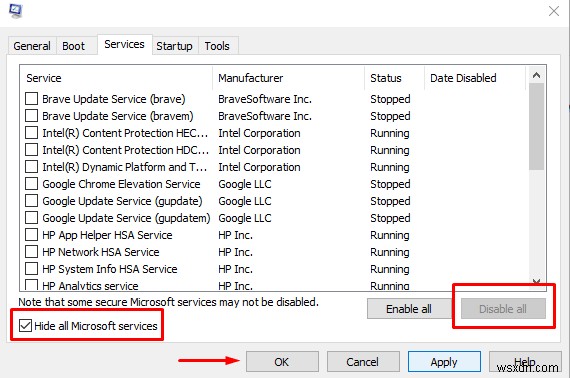Tick Google Chrome Elevation Service checkbox
Image resolution: width=570 pixels, height=378 pixels.
tap(32, 184)
